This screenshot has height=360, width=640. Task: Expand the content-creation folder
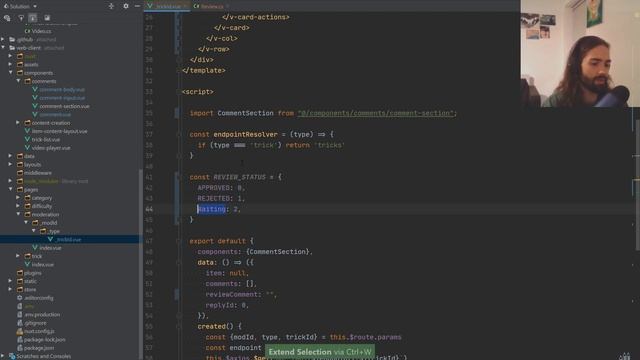coord(18,123)
